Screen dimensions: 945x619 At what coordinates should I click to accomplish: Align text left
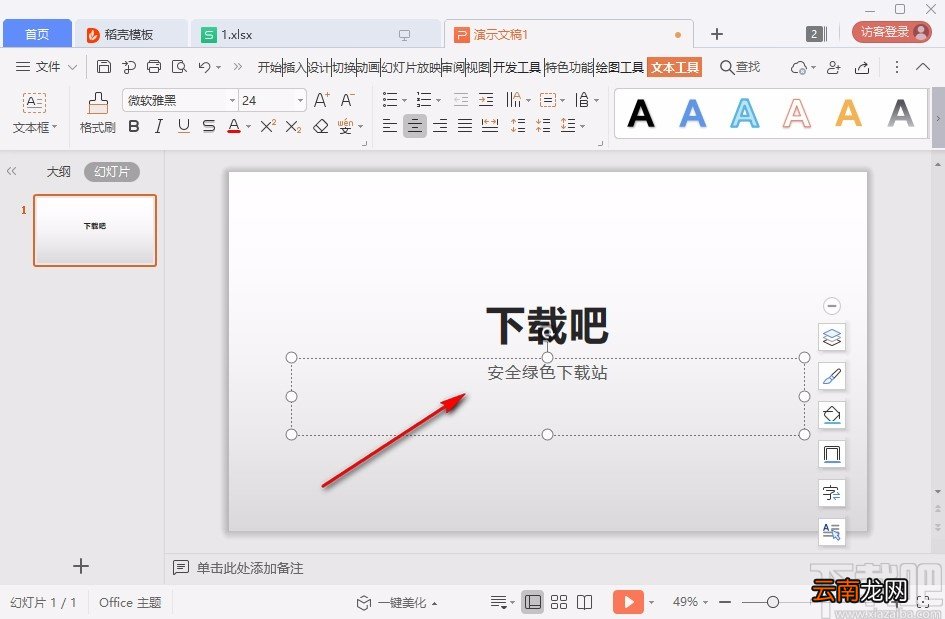click(390, 125)
